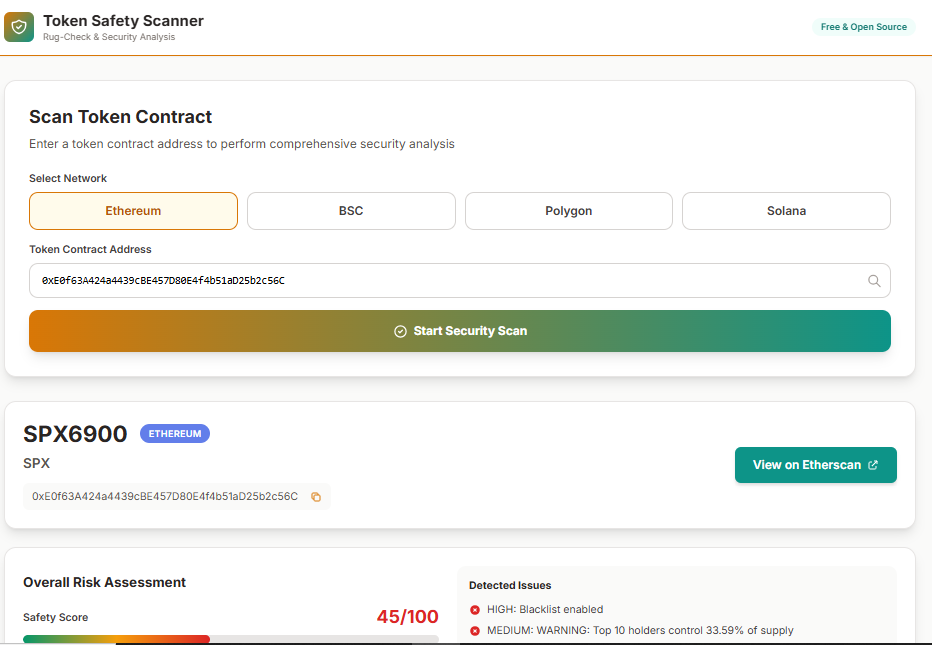Click the red error icon beside MEDIUM warning

pos(475,630)
